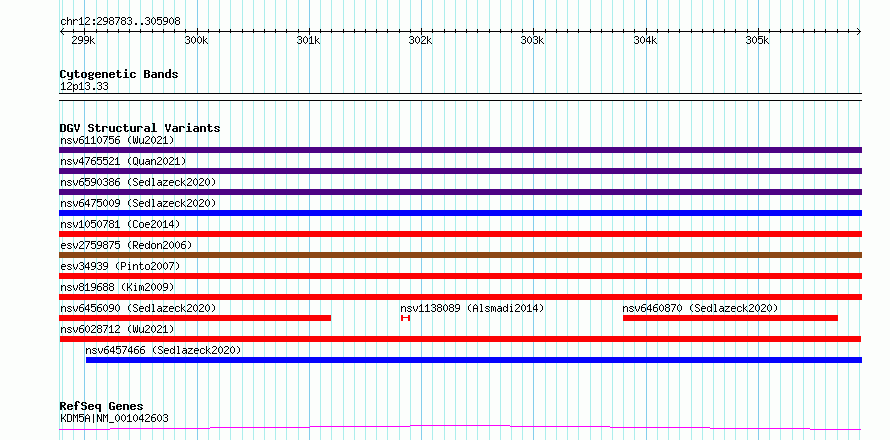Select the nsv6457466 (Sedlazeck2020) blue bar
The width and height of the screenshot is (890, 440).
[474, 360]
